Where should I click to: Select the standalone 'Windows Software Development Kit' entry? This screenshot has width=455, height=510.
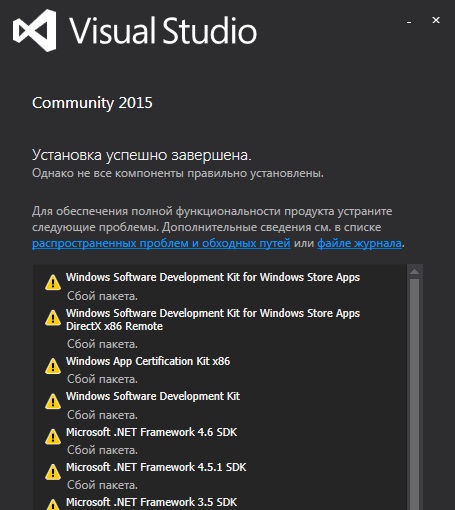click(153, 396)
